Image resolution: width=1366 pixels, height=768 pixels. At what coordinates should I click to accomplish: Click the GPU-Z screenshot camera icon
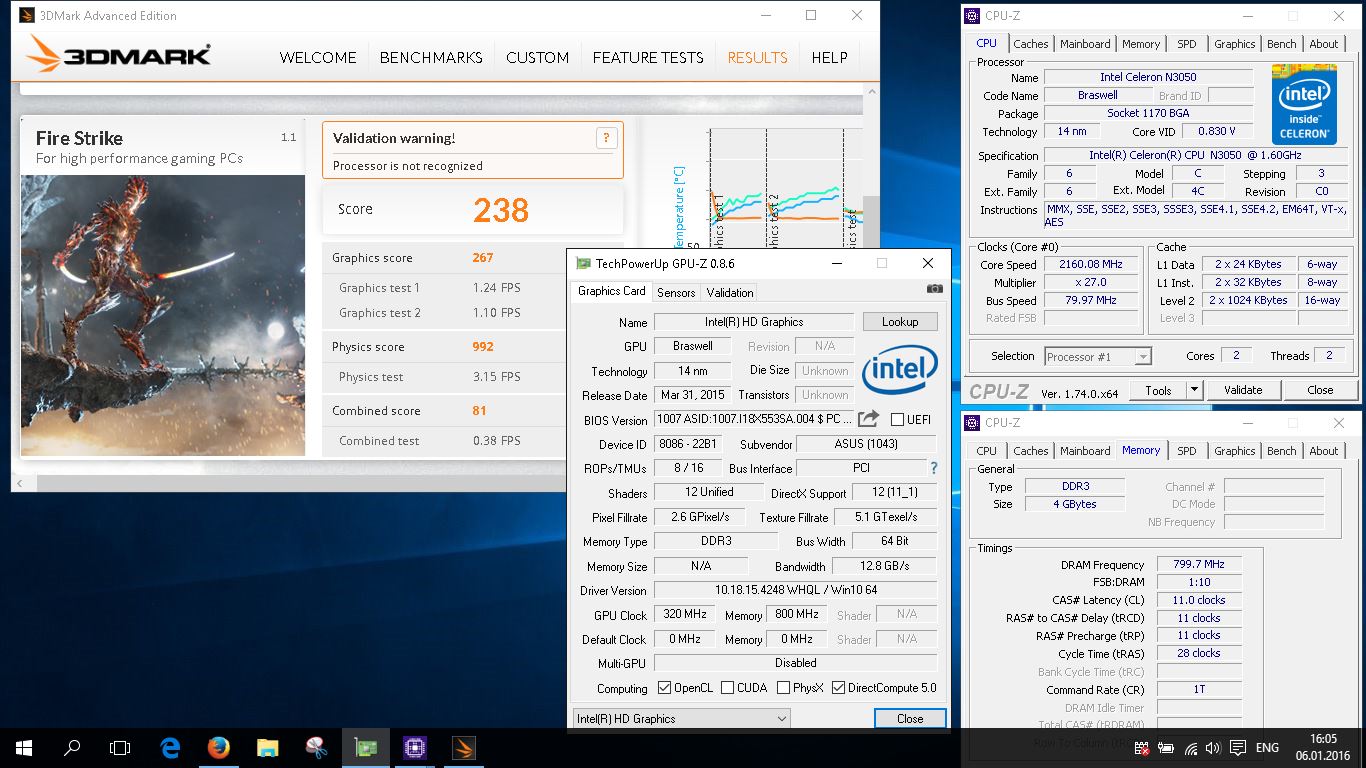tap(934, 289)
